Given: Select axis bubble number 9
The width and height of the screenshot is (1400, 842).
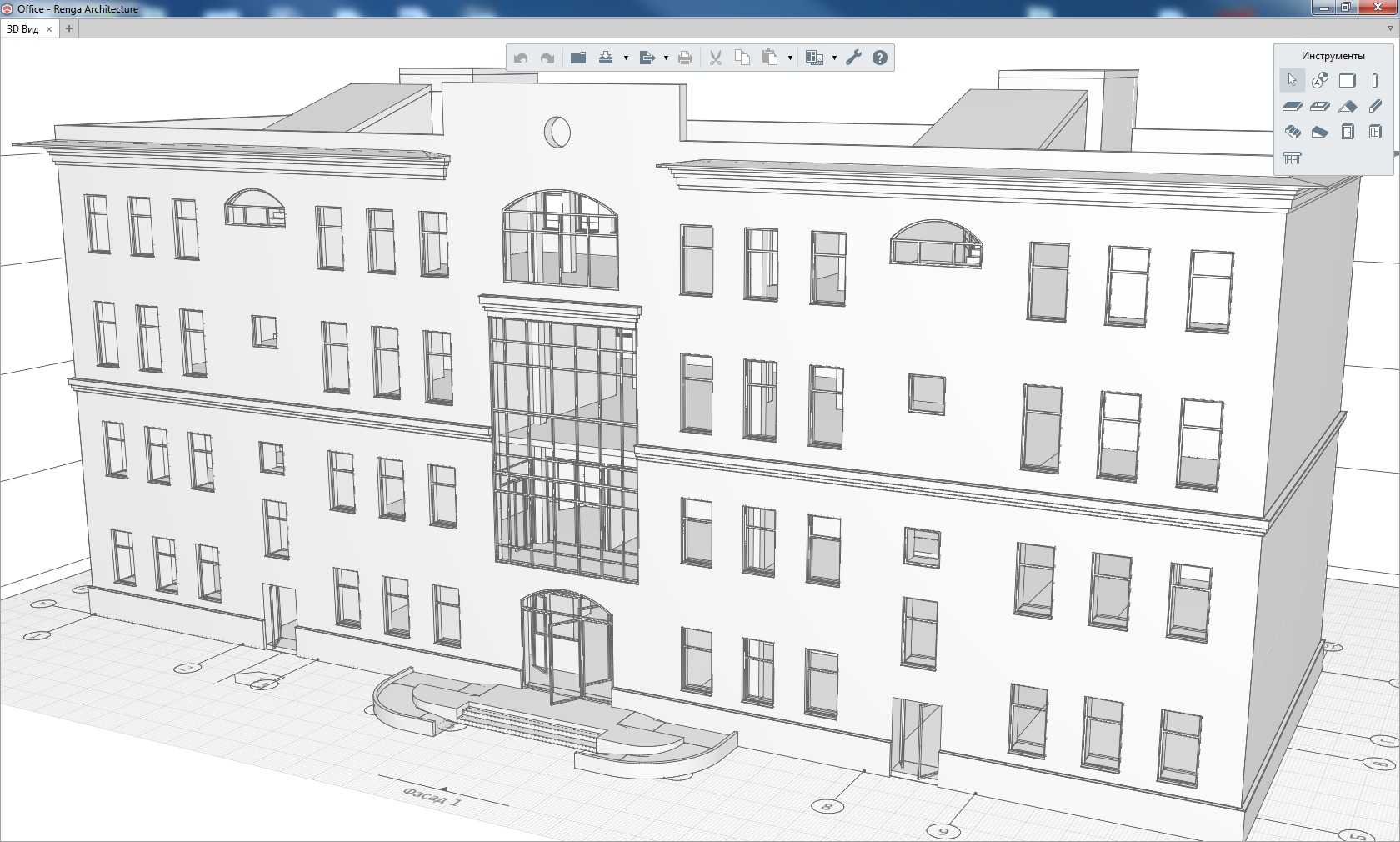Looking at the screenshot, I should point(943,831).
